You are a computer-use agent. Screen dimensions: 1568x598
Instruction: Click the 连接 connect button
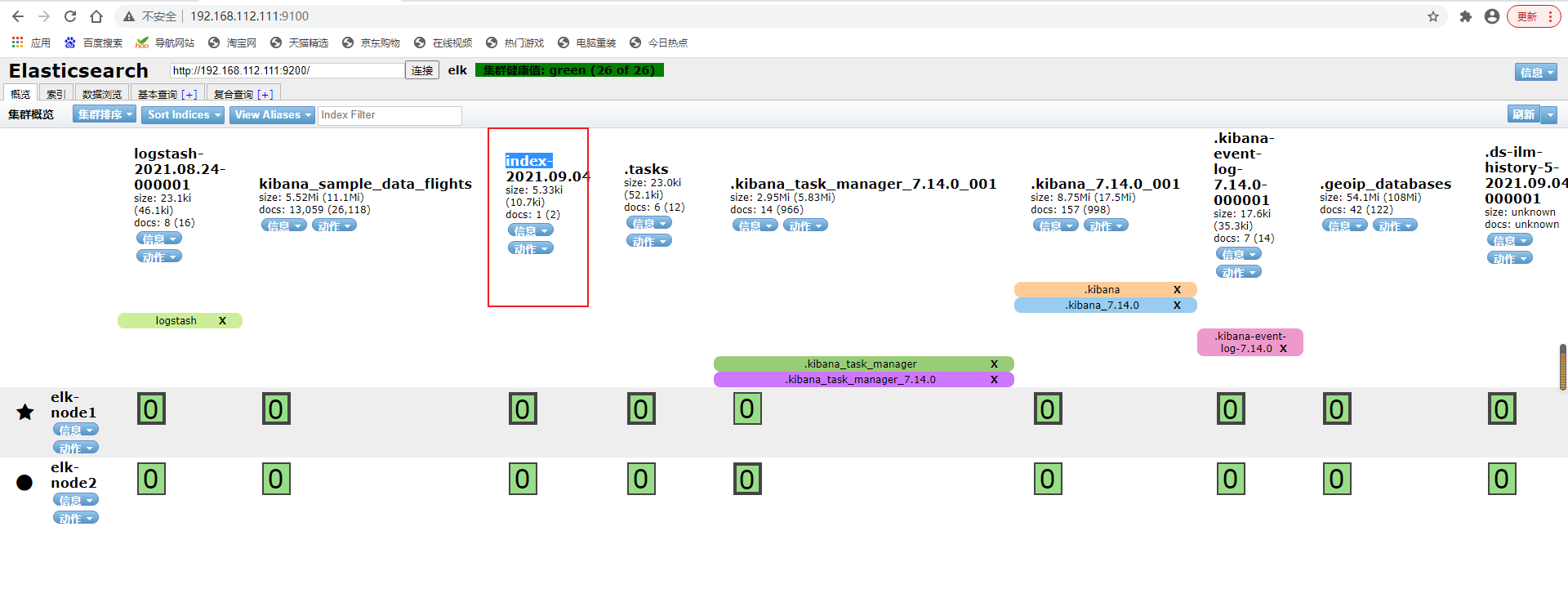click(422, 70)
